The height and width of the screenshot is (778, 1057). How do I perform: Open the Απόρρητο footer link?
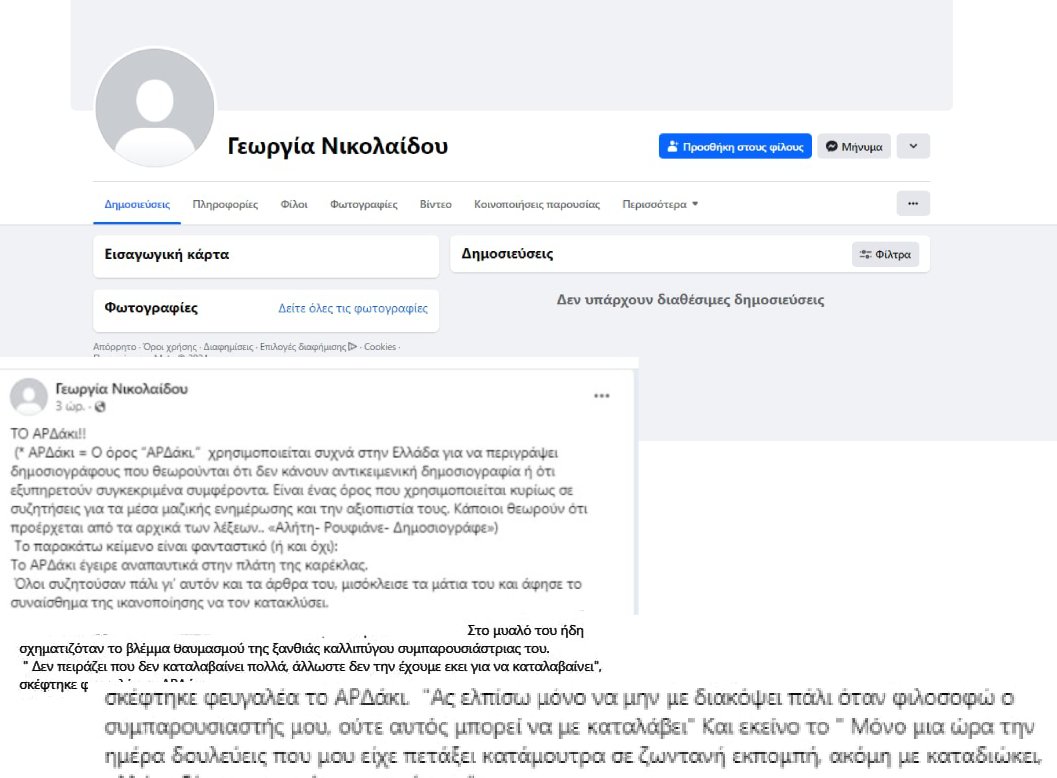point(114,347)
